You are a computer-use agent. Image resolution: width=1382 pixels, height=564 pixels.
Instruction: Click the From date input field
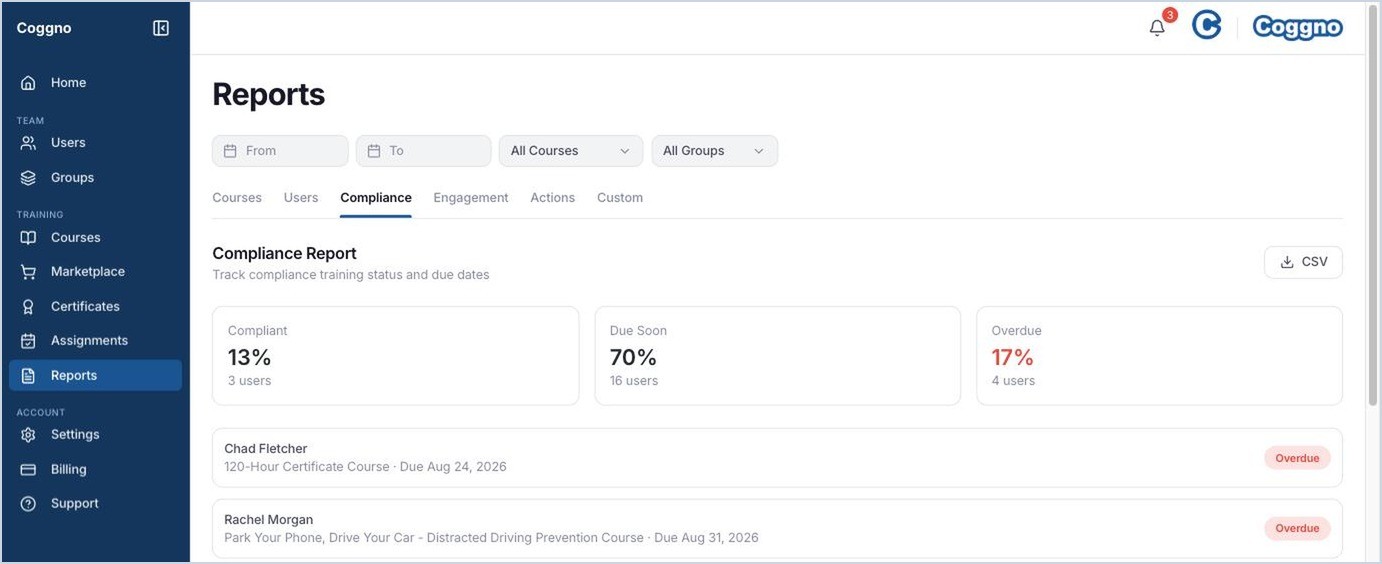[280, 151]
